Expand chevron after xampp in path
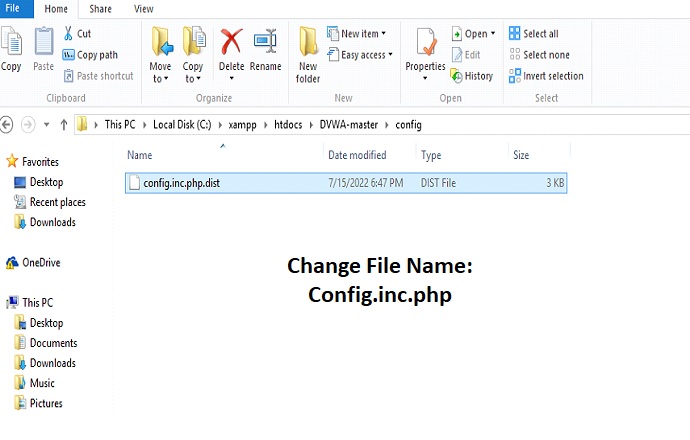Viewport: 690px width, 440px height. 265,125
